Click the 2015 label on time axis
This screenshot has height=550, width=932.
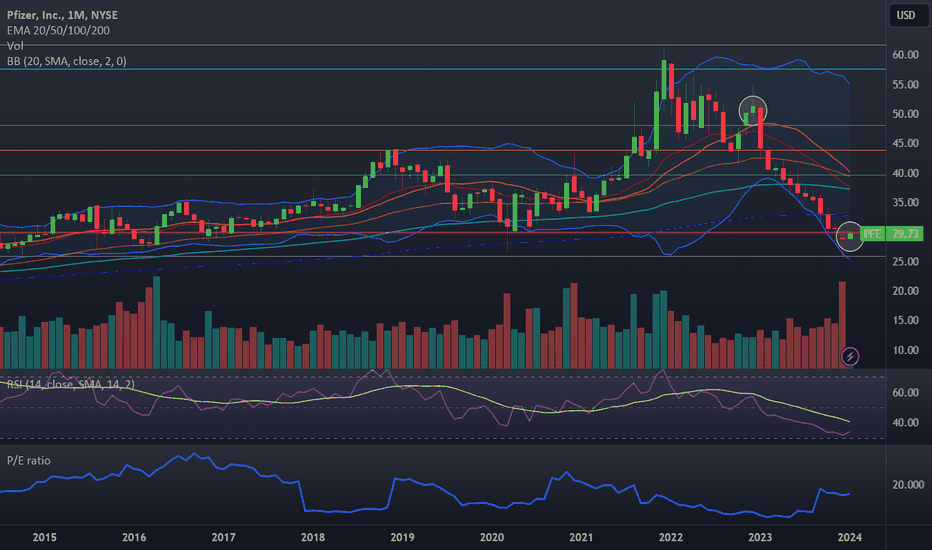pos(45,538)
